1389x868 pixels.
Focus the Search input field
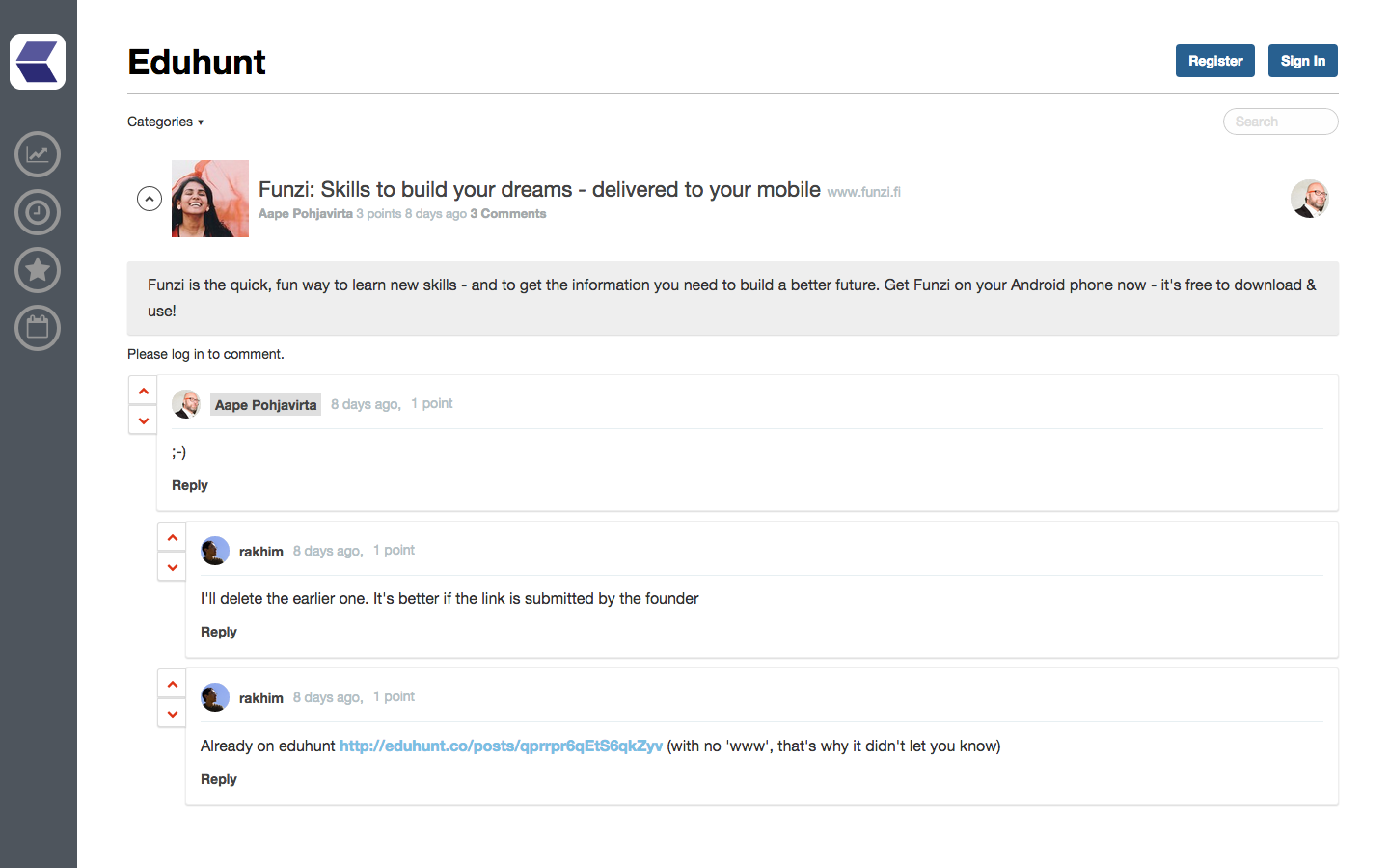click(x=1280, y=122)
